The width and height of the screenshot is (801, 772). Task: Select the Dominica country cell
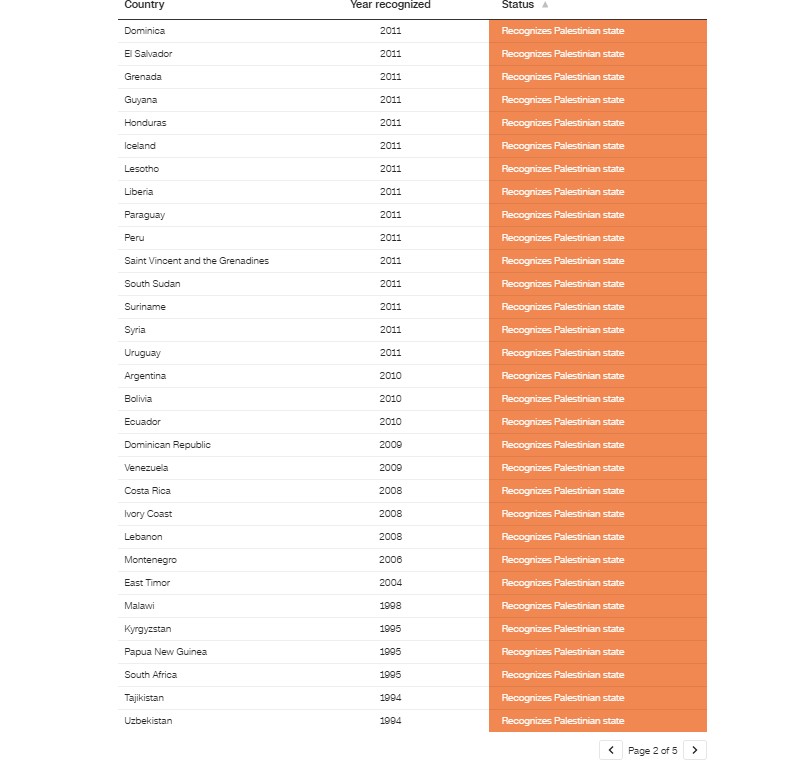144,31
